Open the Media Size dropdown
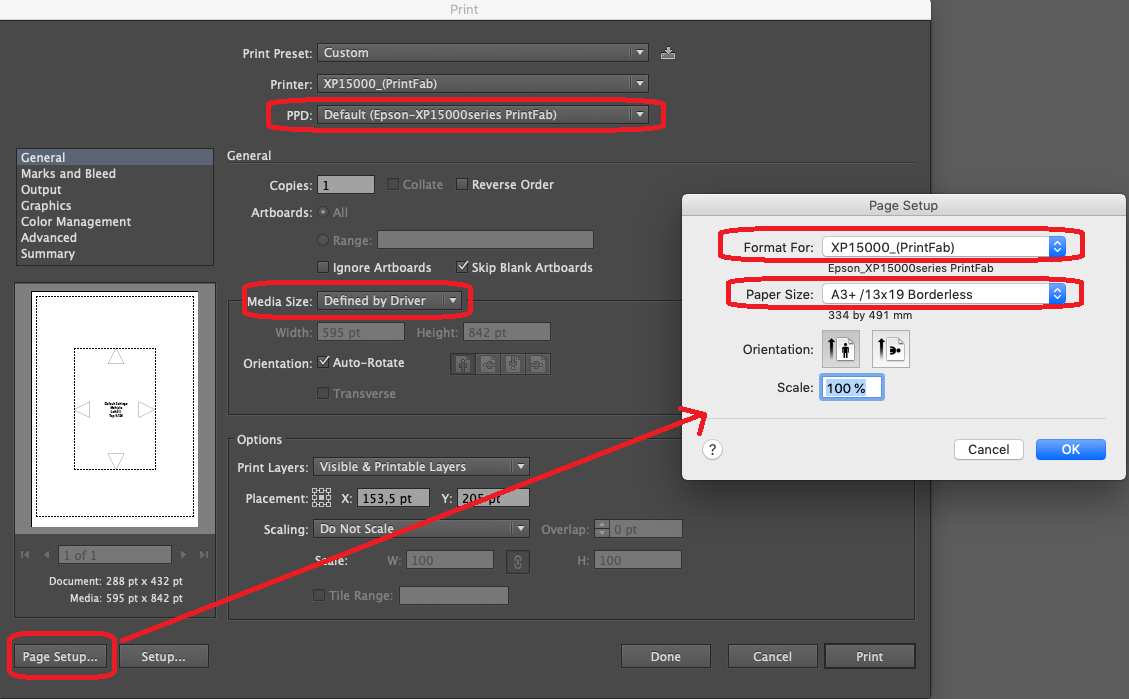Screen dimensions: 1129x699 [x=390, y=300]
